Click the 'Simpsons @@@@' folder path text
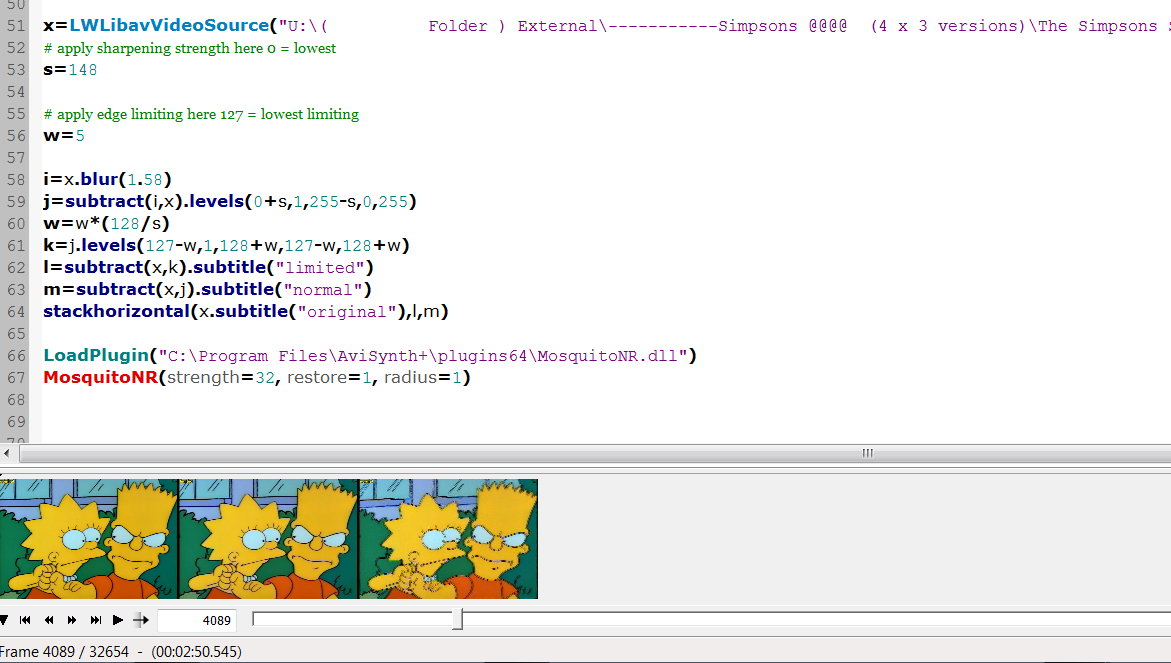The height and width of the screenshot is (663, 1171). (x=783, y=26)
